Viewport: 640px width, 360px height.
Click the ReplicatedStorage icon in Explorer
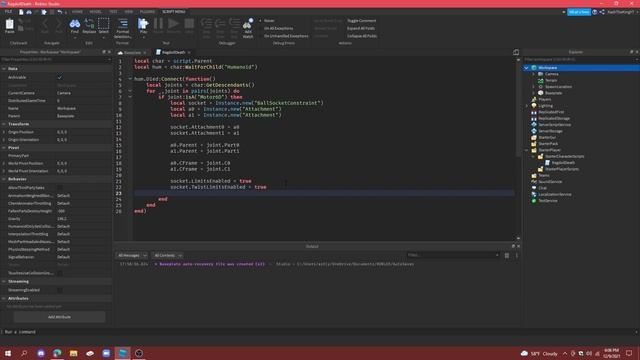pyautogui.click(x=534, y=118)
